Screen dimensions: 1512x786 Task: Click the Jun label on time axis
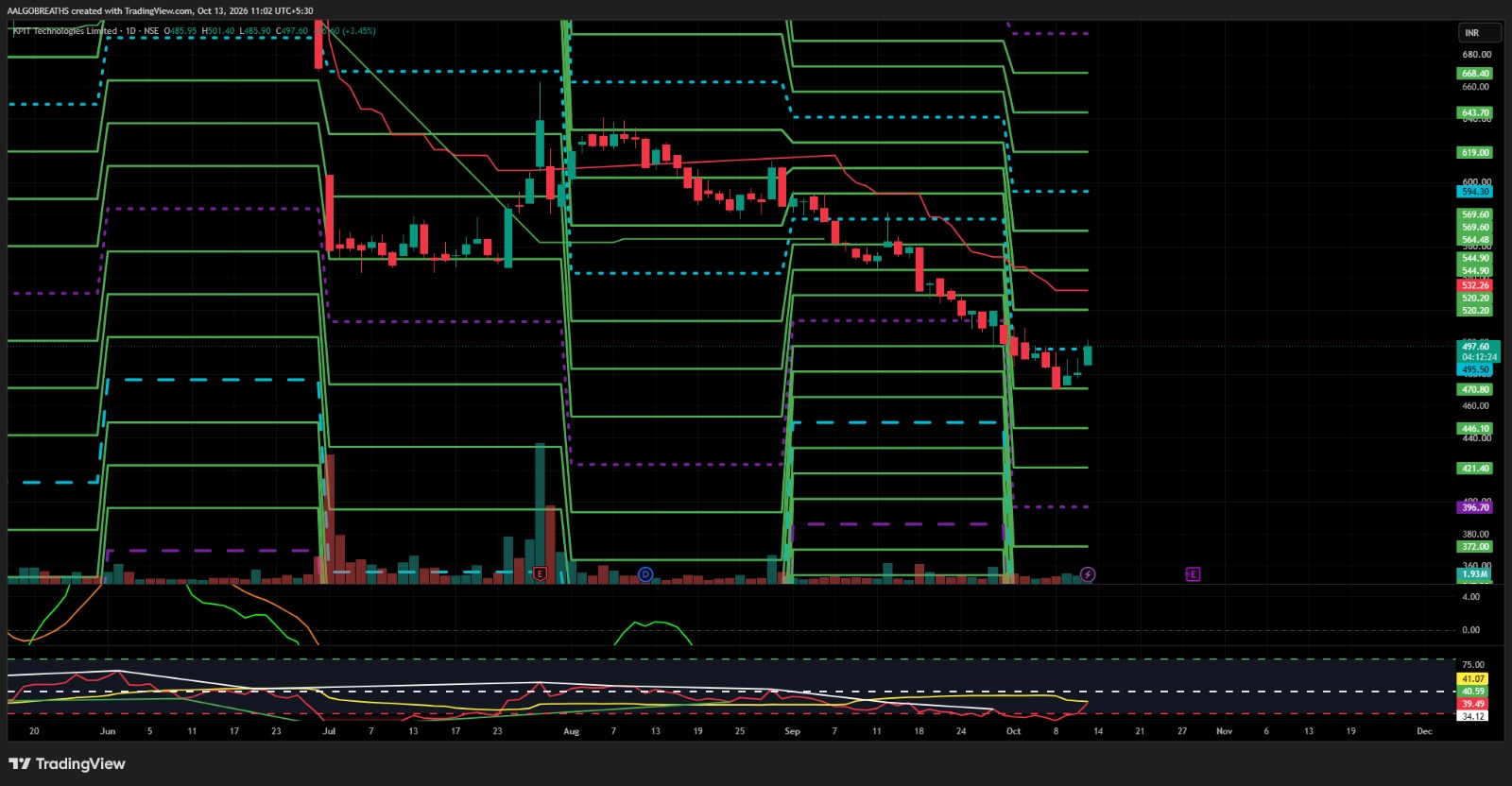tap(108, 730)
